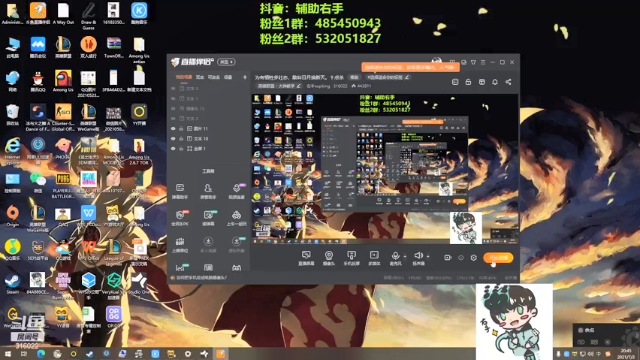This screenshot has height=360, width=640.
Task: Open the game-controller tool in toolbox's bottom row
Action: [236, 268]
